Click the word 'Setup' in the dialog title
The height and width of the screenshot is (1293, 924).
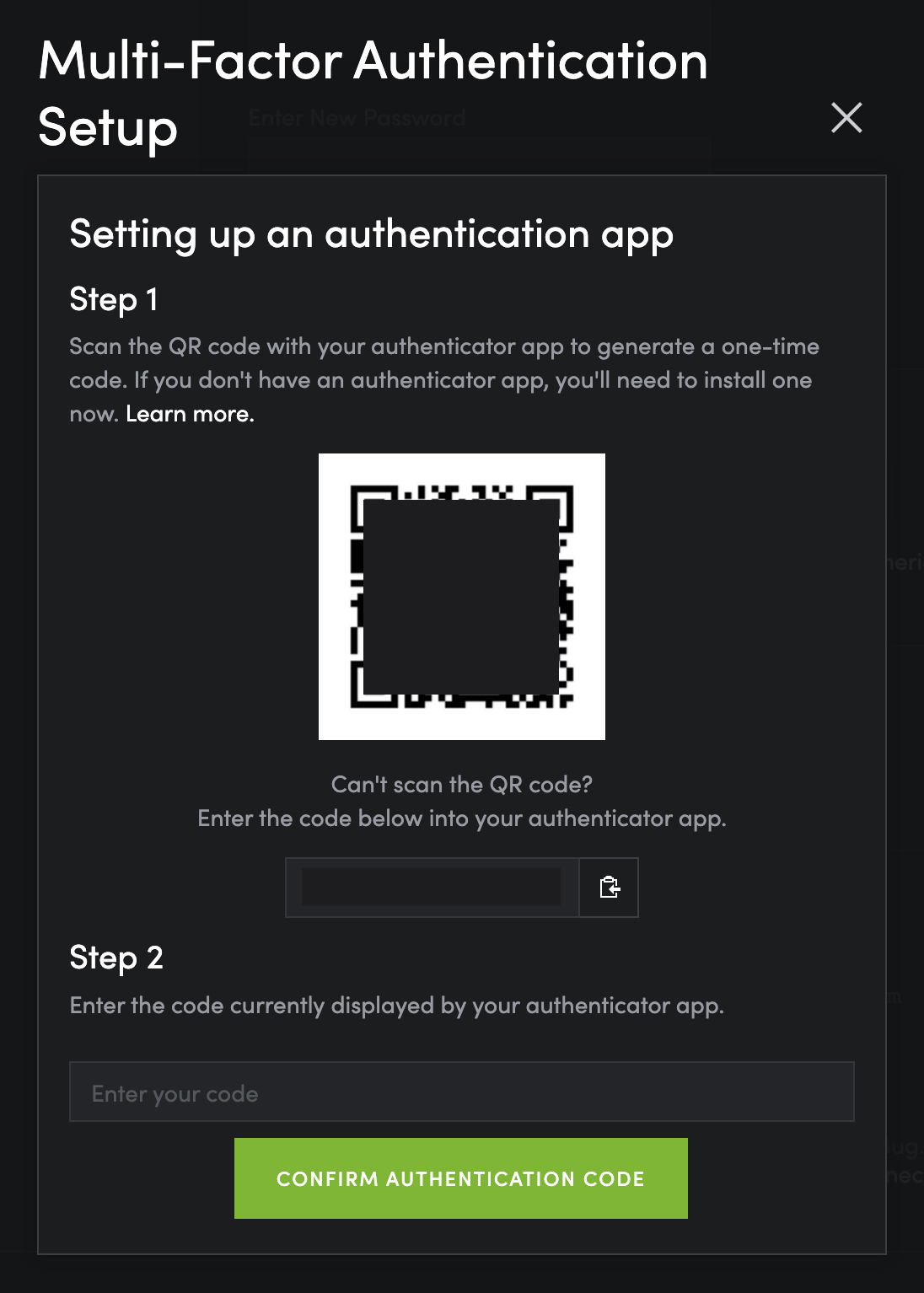(x=108, y=127)
